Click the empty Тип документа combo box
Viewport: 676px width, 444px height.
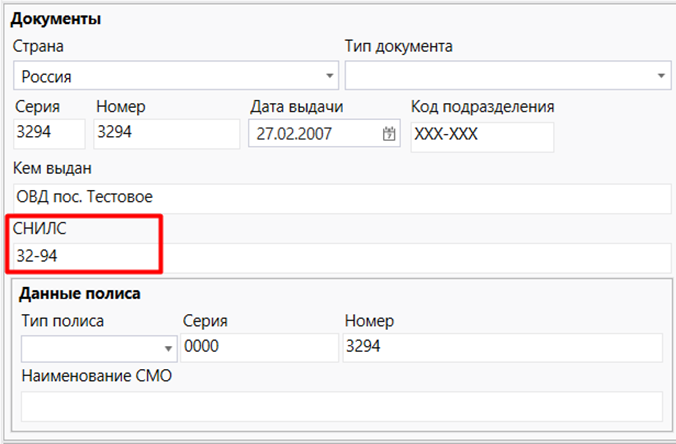click(x=498, y=76)
